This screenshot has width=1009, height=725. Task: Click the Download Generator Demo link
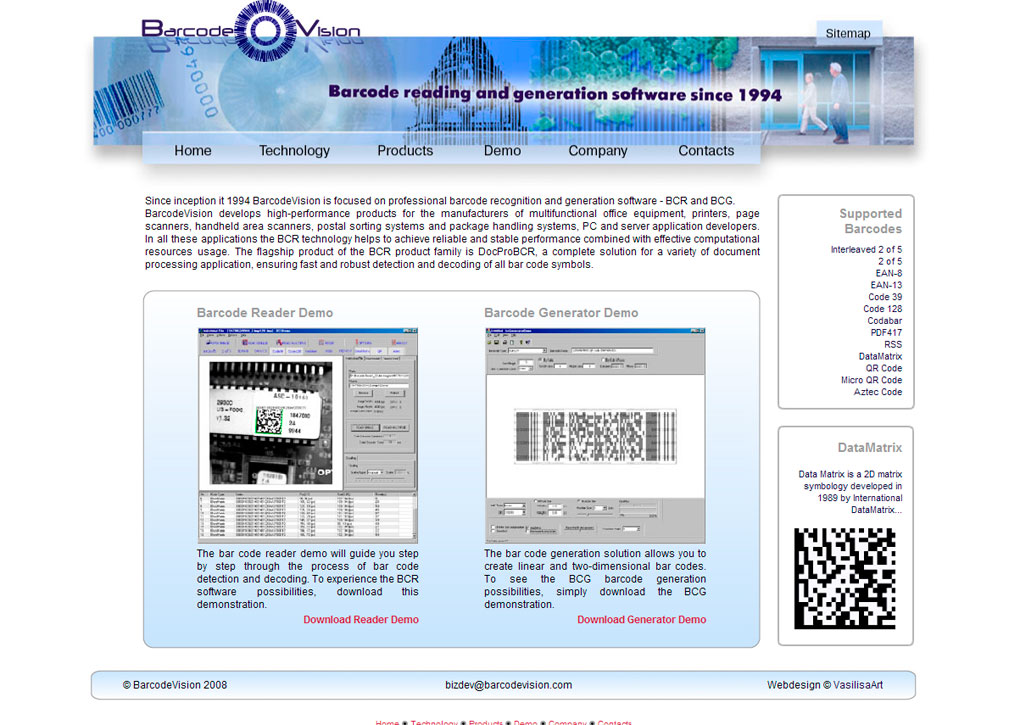click(642, 619)
